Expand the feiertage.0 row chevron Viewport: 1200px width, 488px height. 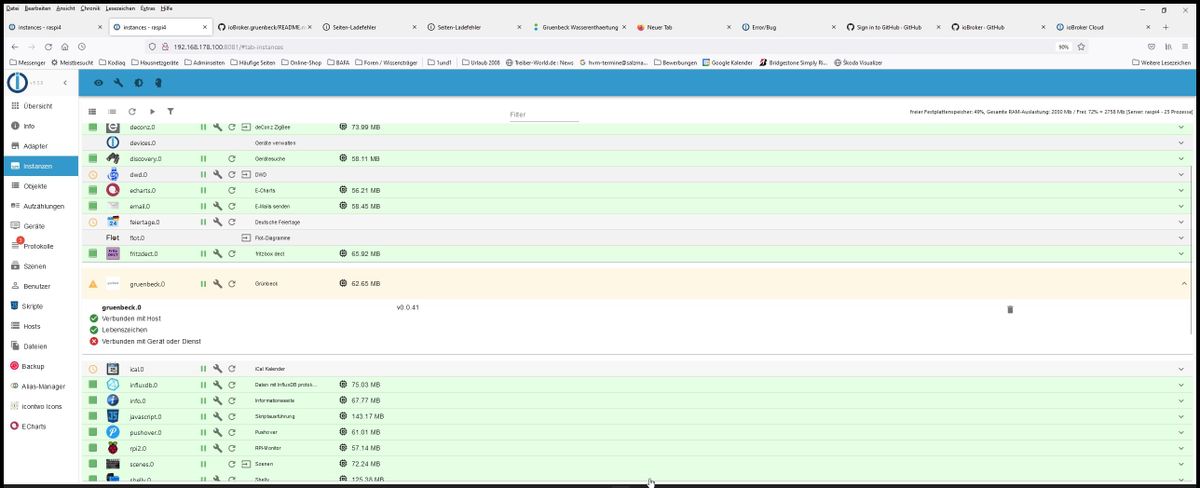1182,221
